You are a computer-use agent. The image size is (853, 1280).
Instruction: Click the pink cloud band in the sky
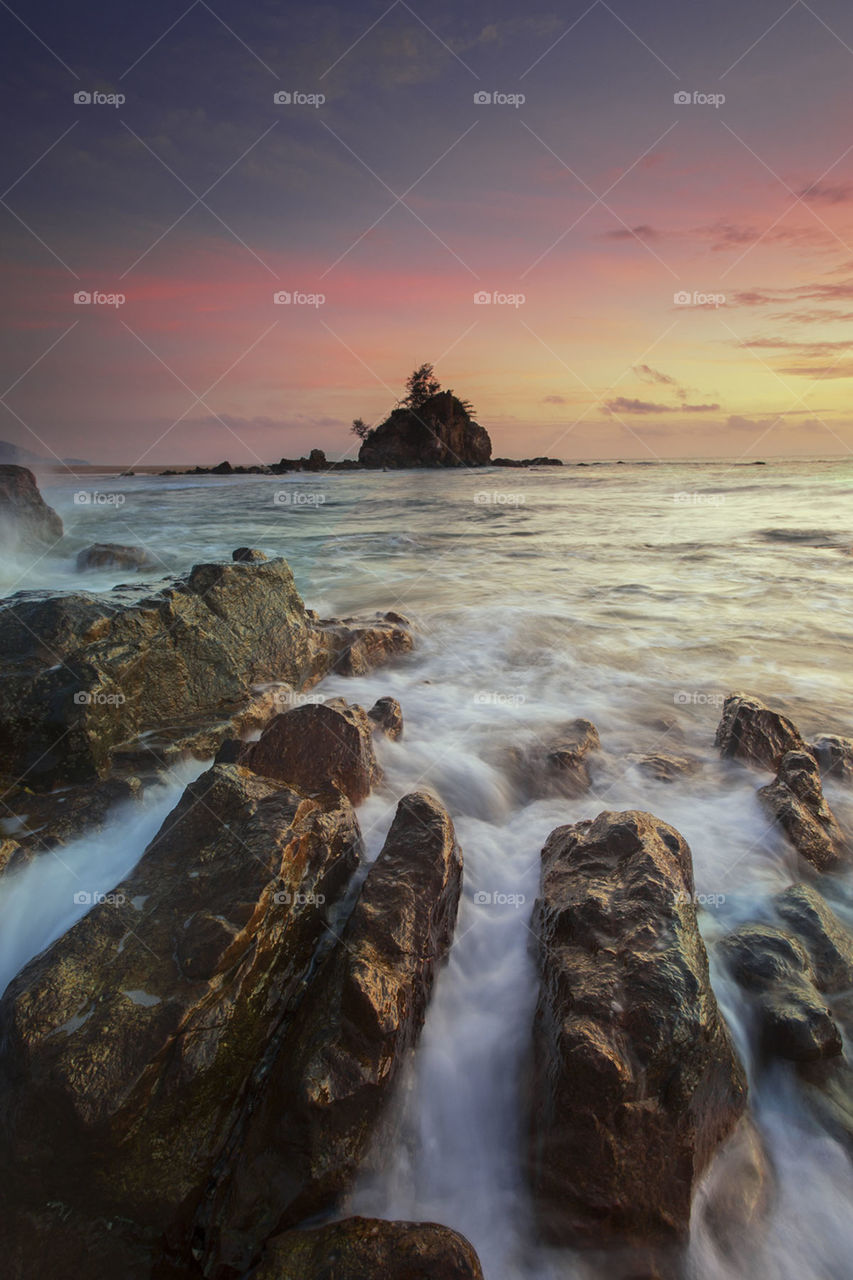pyautogui.click(x=300, y=290)
